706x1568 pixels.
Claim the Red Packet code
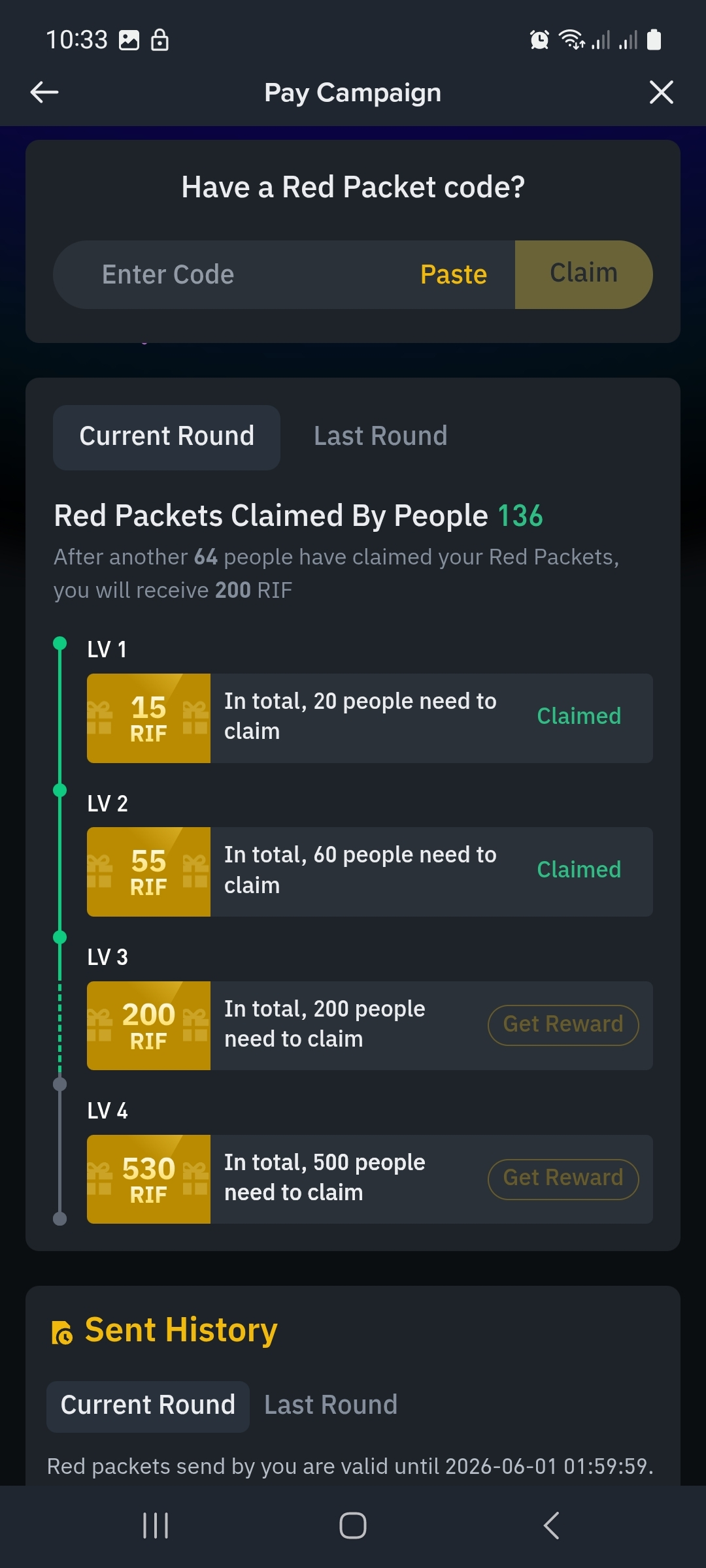coord(584,274)
